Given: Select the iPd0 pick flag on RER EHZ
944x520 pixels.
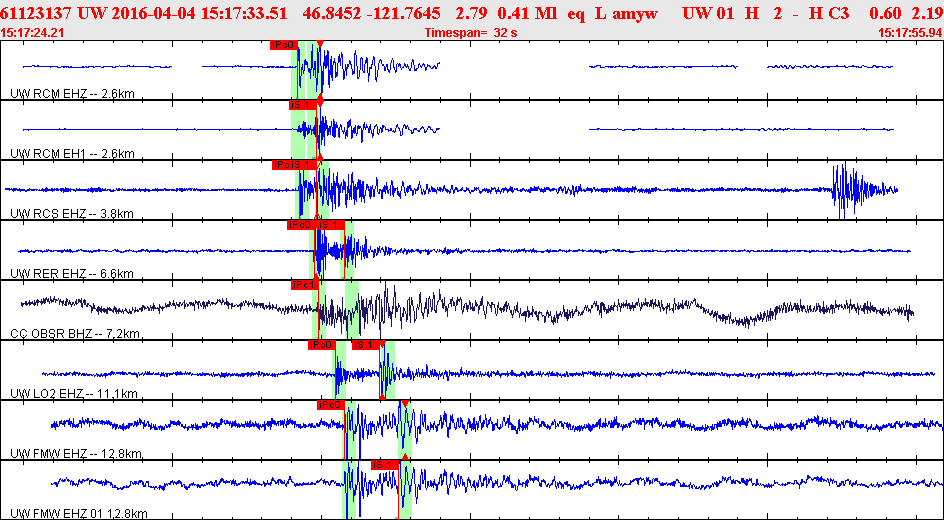Looking at the screenshot, I should pyautogui.click(x=300, y=225).
